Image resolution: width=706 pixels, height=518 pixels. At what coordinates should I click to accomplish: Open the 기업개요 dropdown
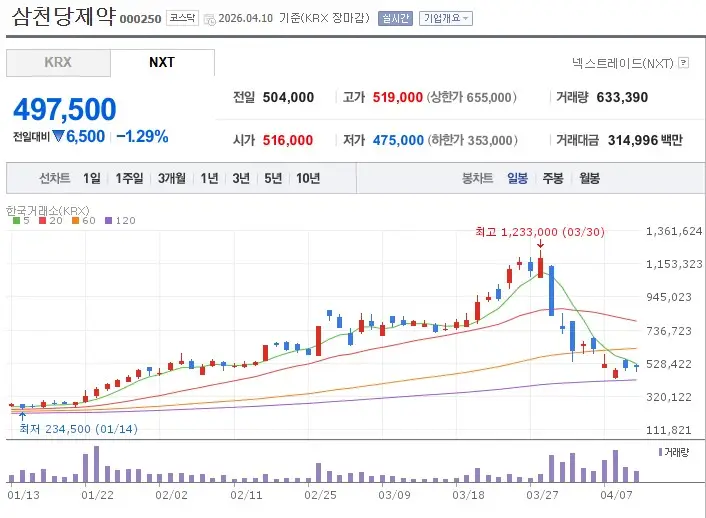446,18
